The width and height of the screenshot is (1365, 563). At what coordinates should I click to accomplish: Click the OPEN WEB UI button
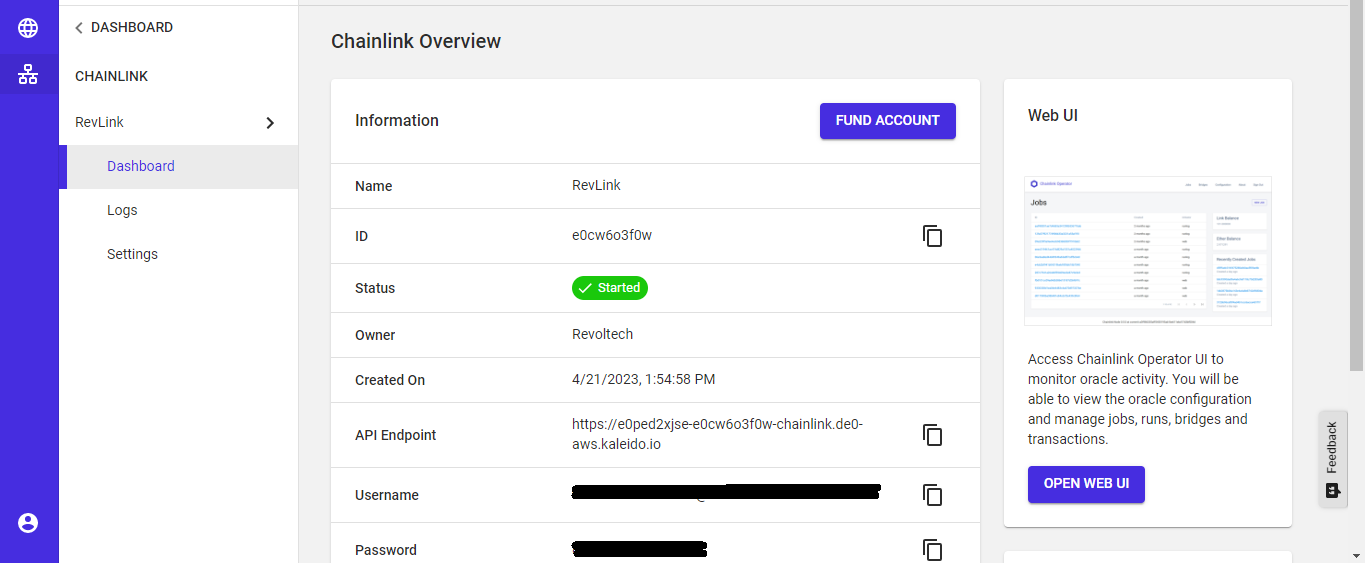pos(1086,484)
